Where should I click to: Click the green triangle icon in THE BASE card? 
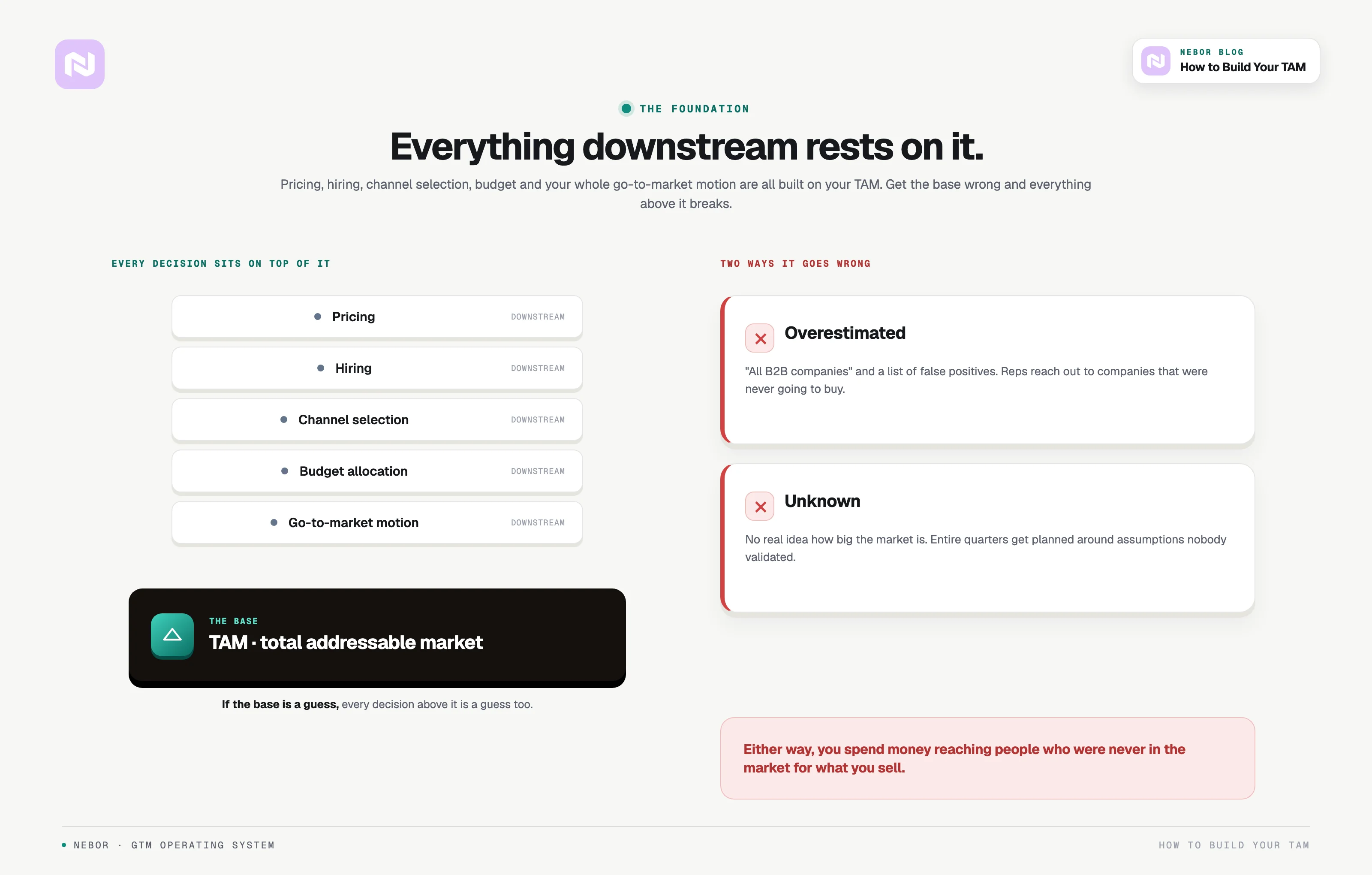coord(172,636)
